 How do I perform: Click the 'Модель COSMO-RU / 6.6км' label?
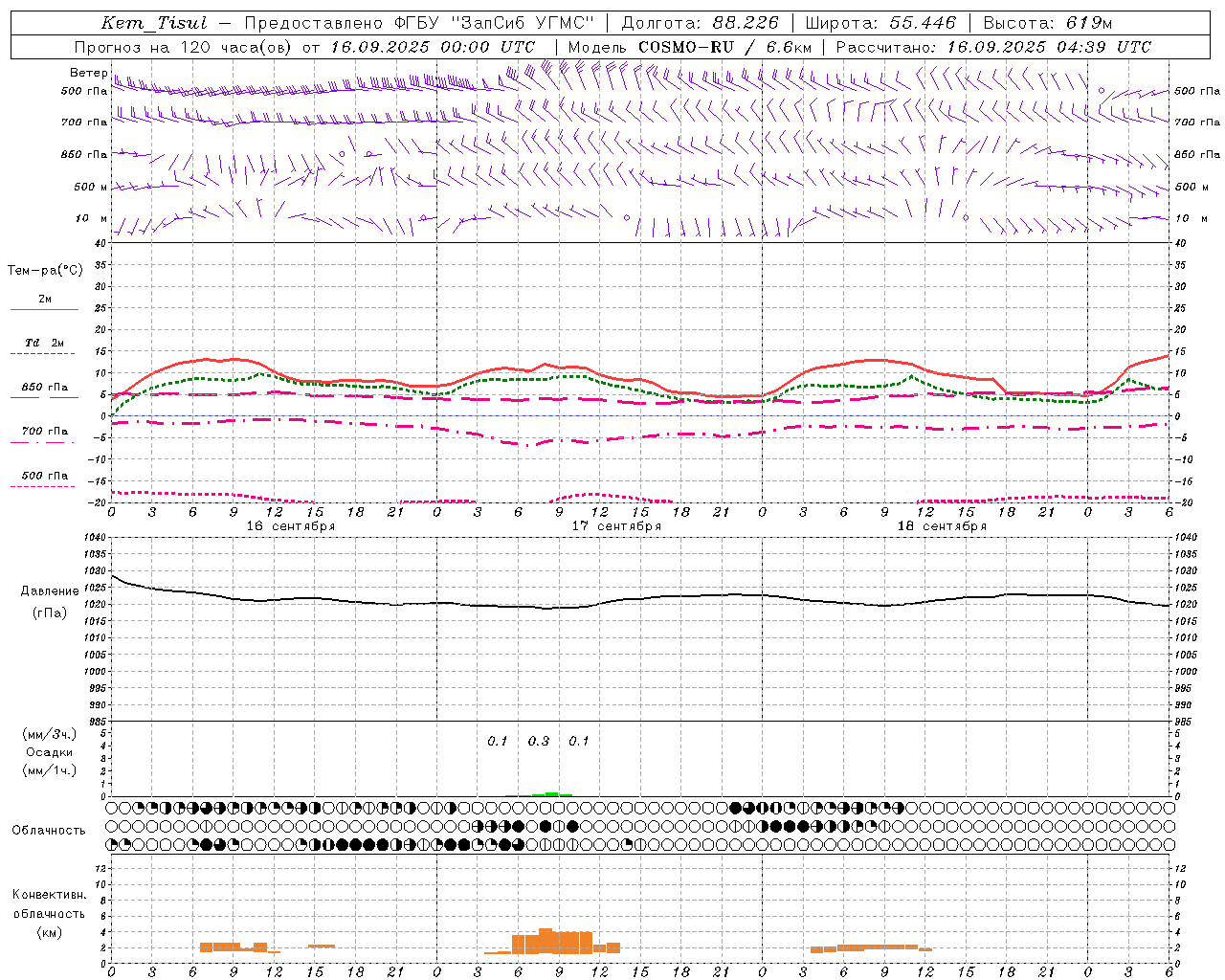click(x=690, y=47)
